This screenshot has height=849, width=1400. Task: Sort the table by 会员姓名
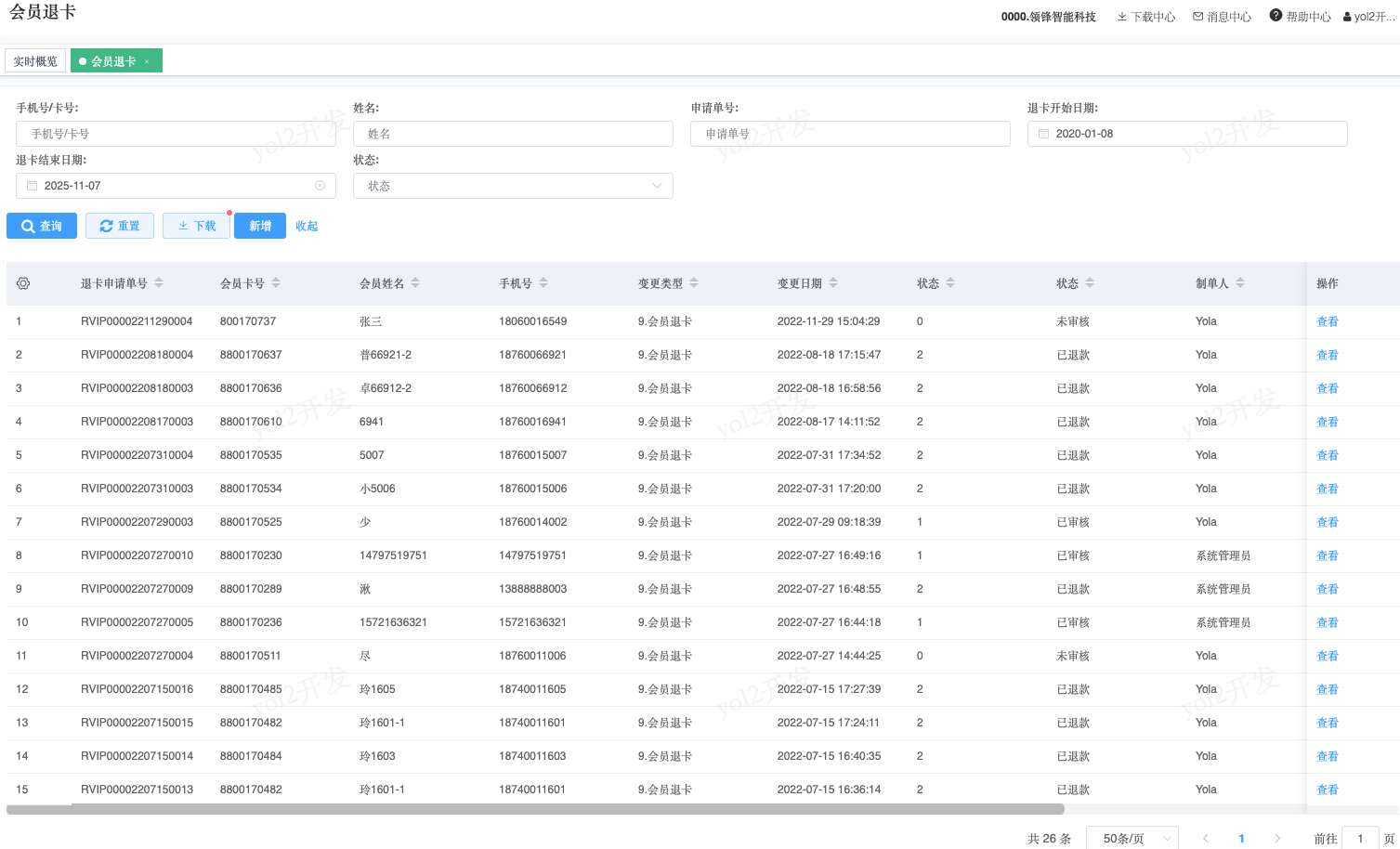click(415, 283)
